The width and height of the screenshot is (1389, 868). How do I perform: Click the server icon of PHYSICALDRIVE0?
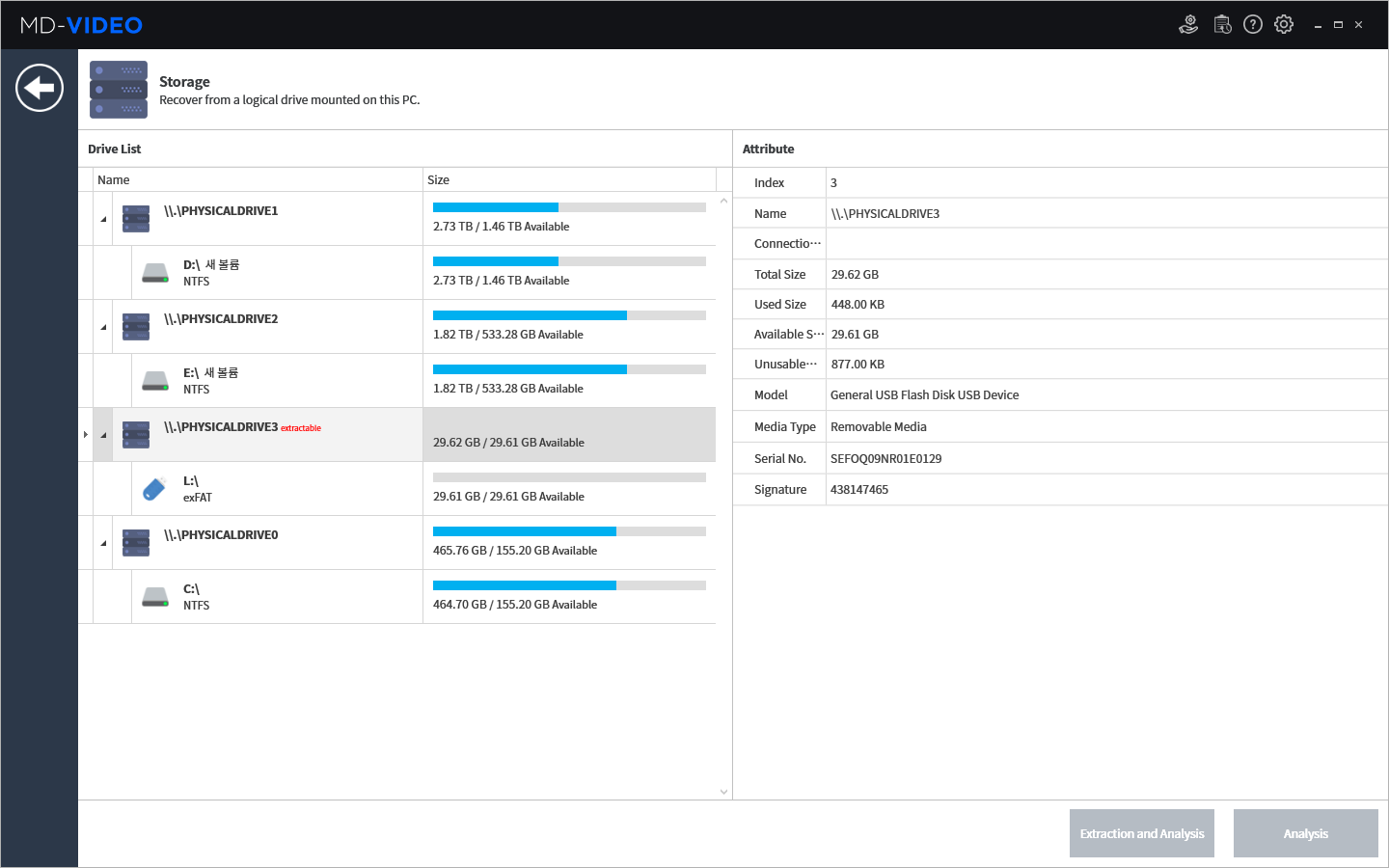tap(136, 543)
